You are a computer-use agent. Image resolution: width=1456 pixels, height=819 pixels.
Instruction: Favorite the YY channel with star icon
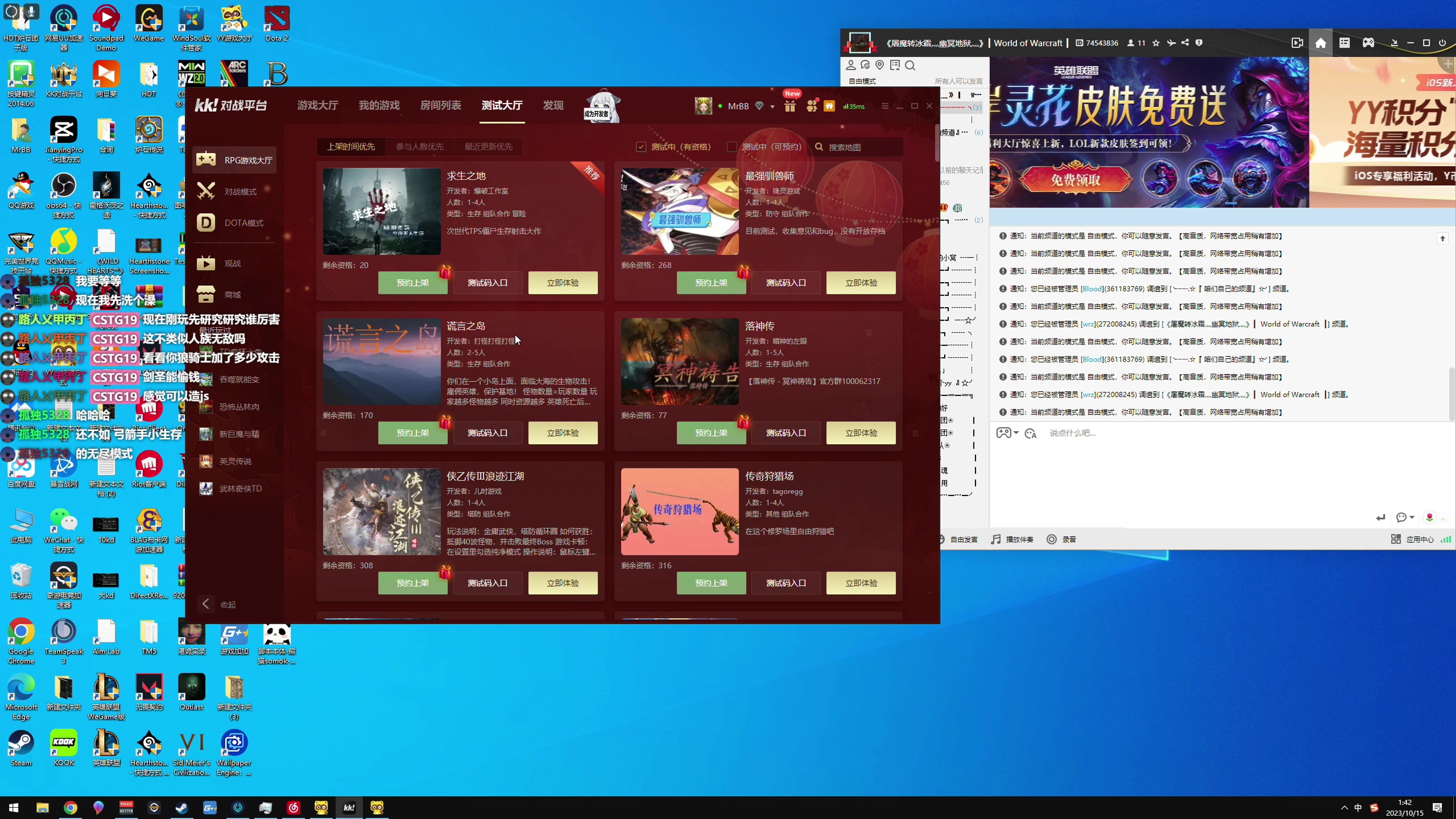tap(1156, 43)
